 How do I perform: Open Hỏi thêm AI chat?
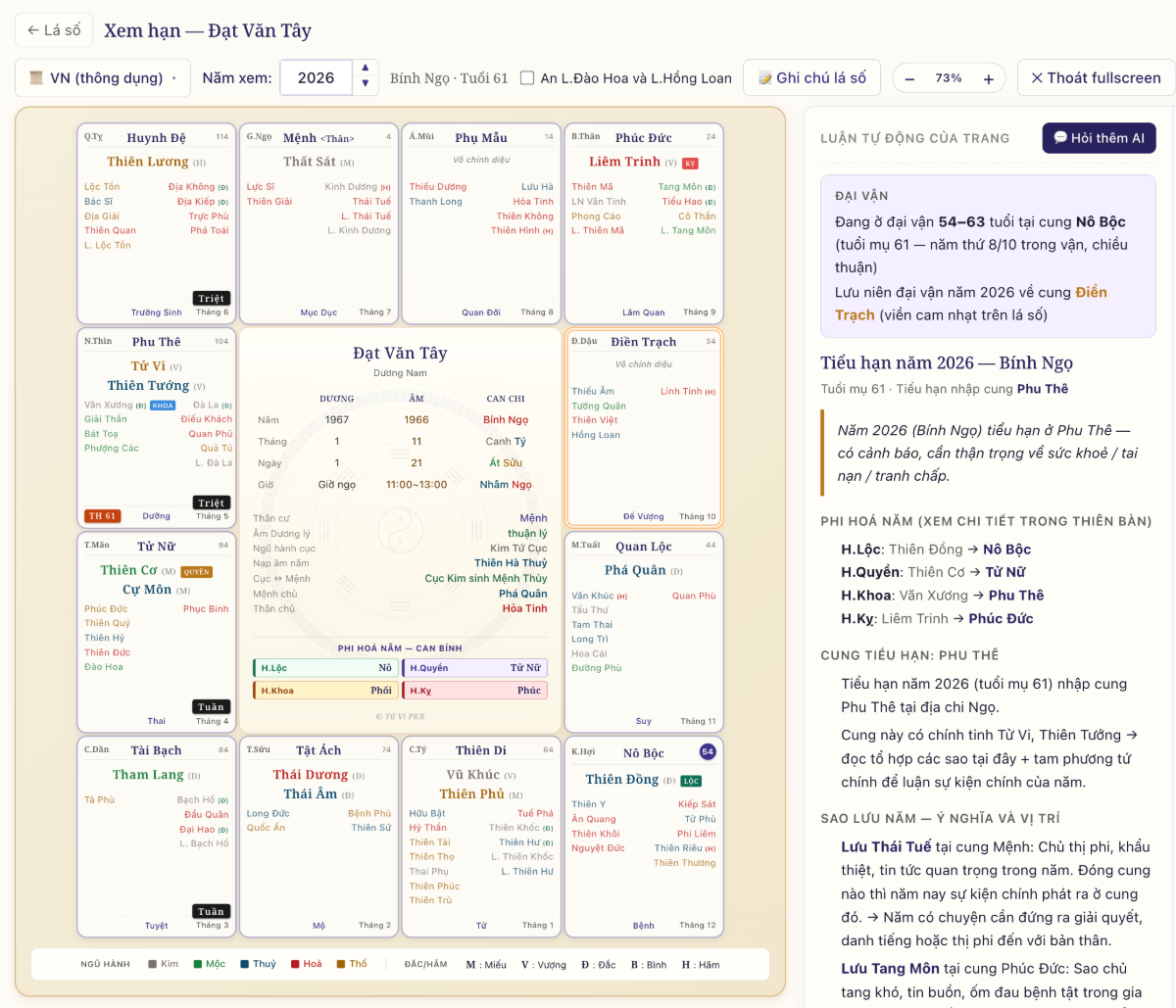tap(1099, 138)
